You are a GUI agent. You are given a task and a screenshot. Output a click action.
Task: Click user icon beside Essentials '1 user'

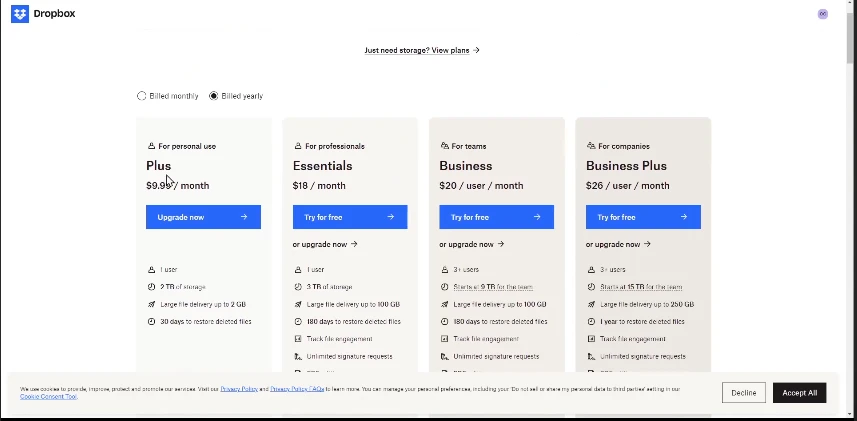[x=298, y=270]
